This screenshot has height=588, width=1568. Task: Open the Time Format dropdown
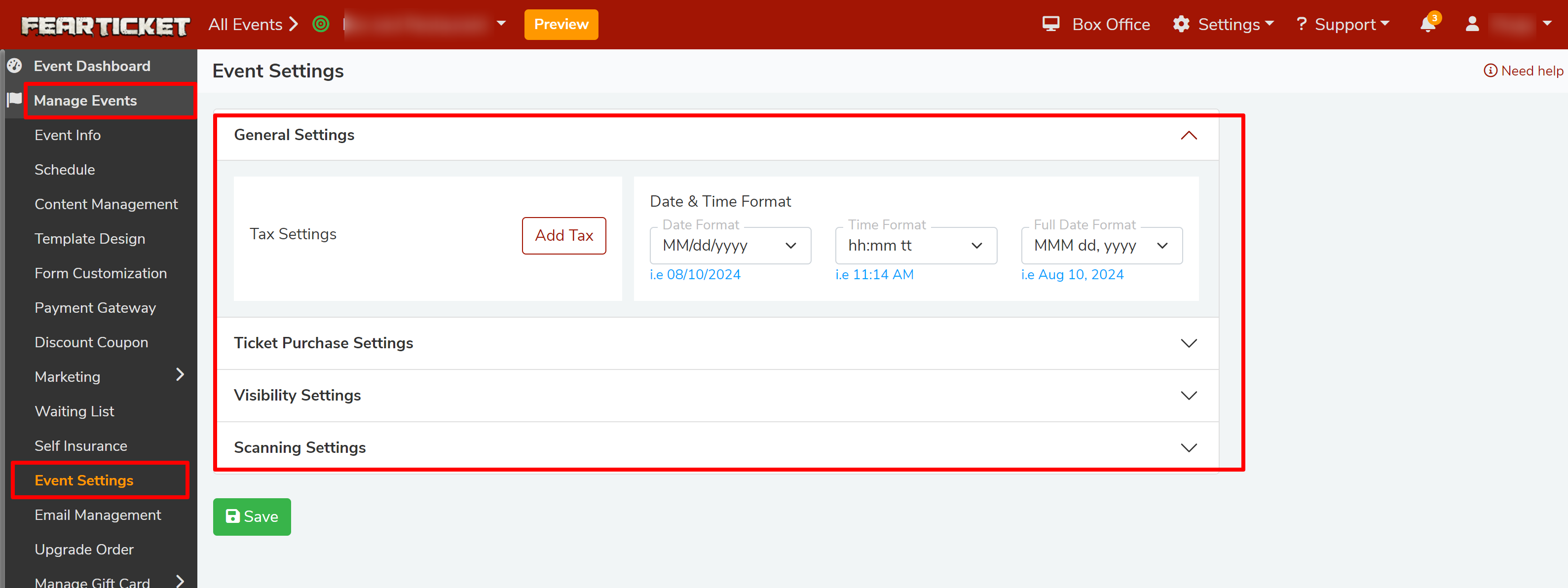[x=915, y=246]
